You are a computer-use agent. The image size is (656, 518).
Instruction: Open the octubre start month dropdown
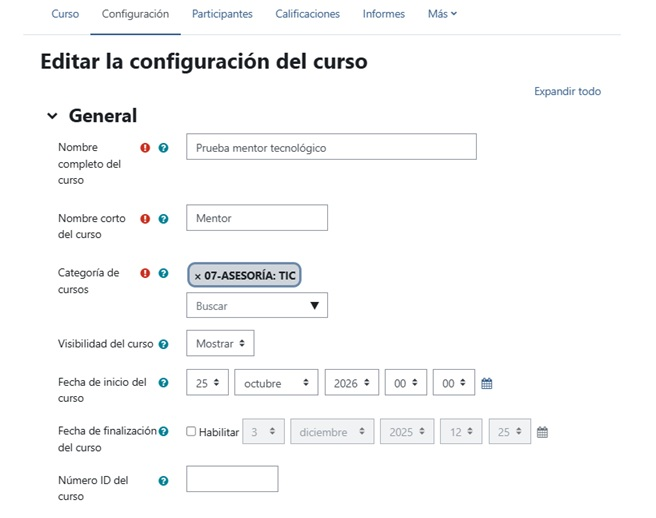(x=276, y=382)
